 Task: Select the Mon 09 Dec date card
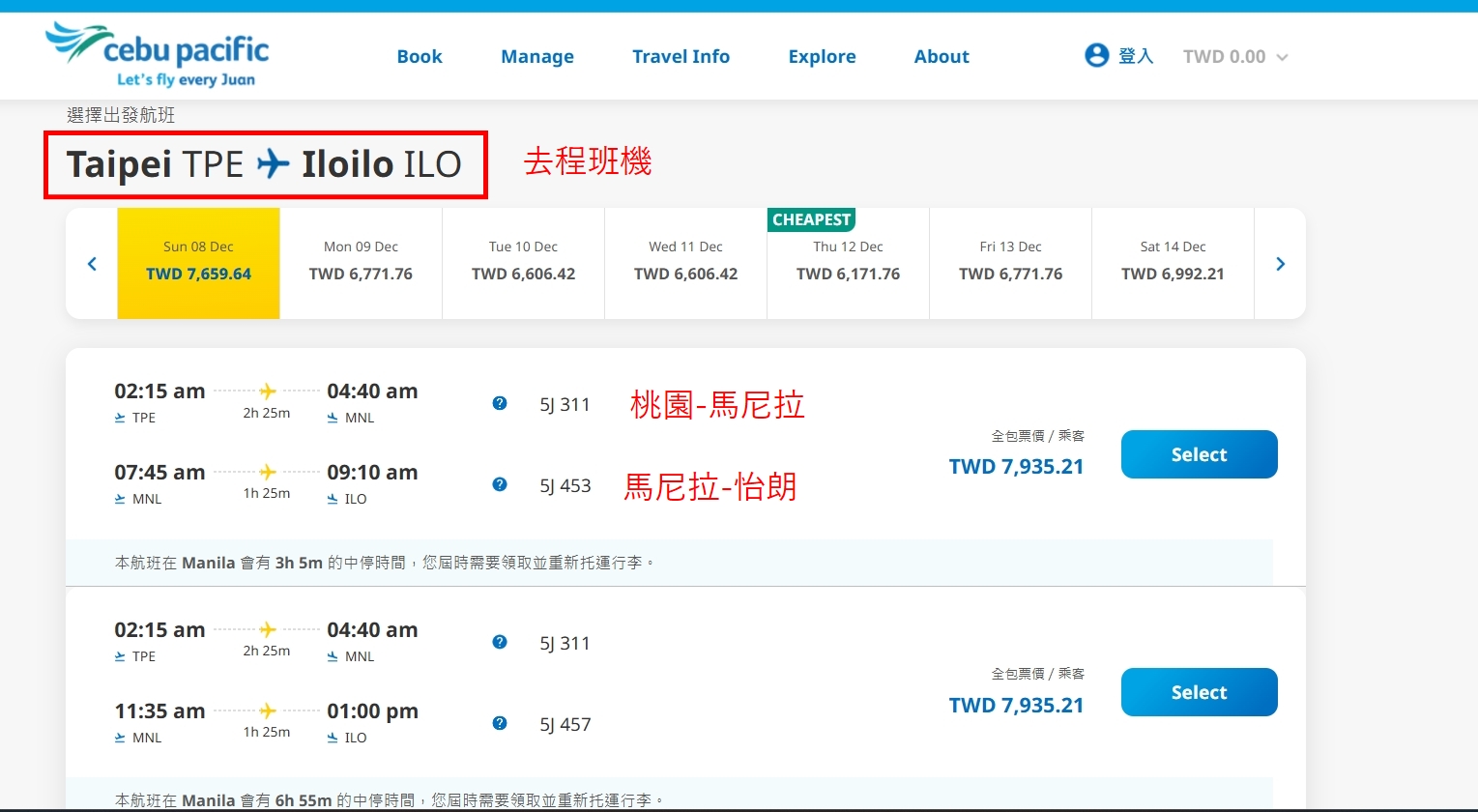(361, 263)
